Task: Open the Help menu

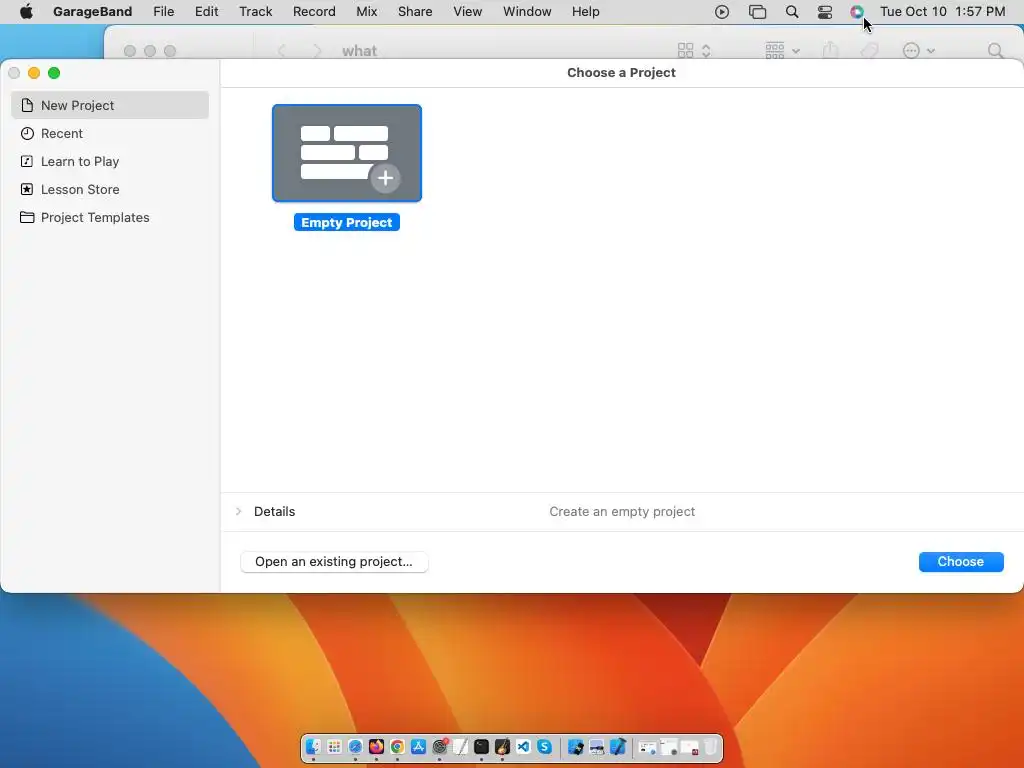Action: pos(585,12)
